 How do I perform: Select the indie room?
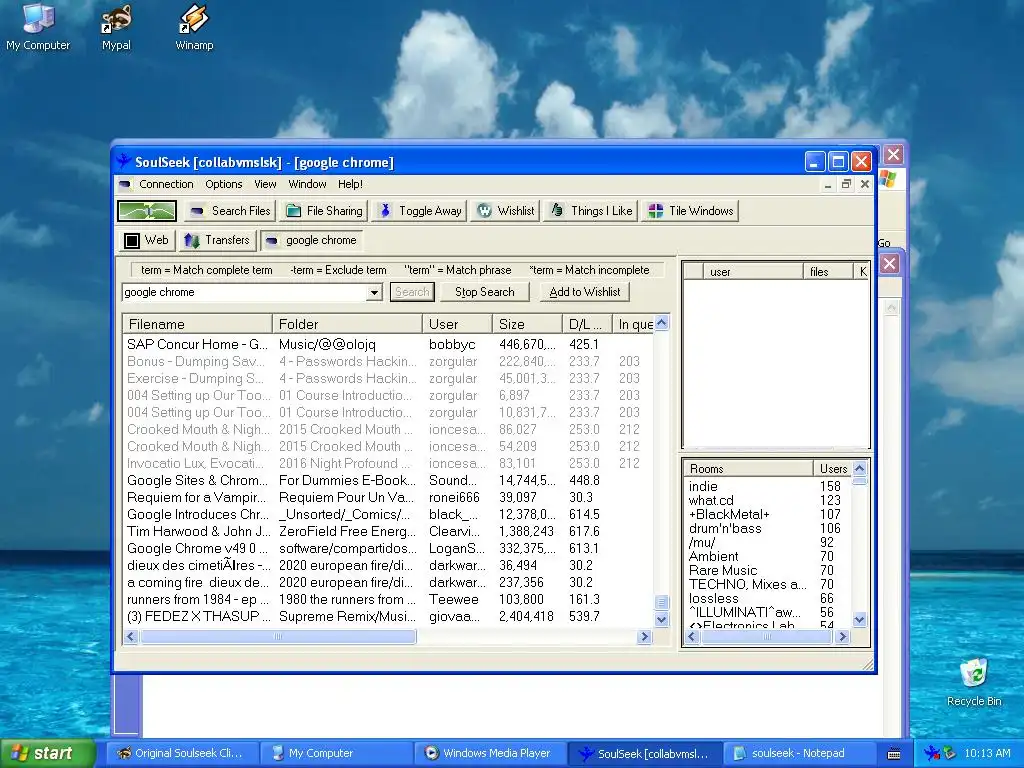(703, 487)
